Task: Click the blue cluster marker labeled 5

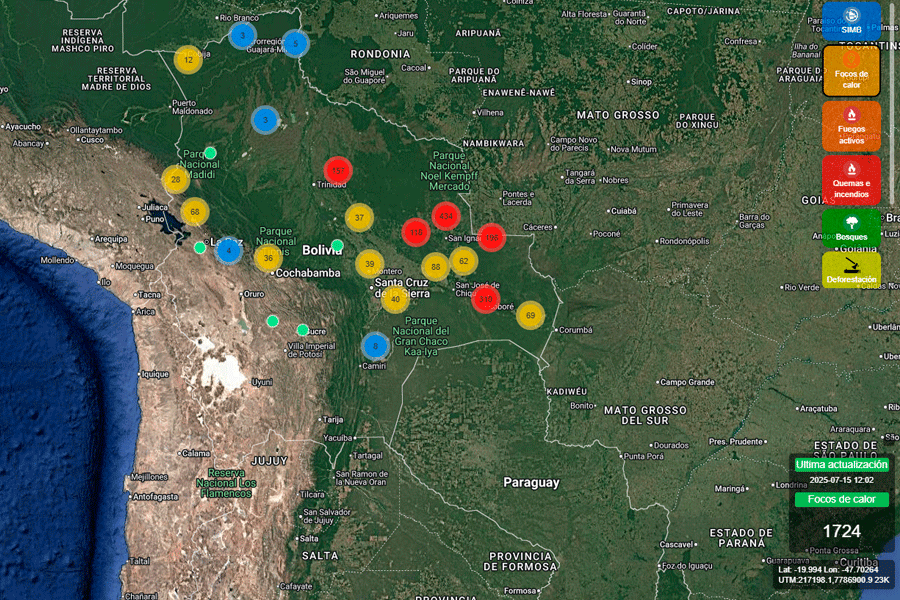Action: click(x=295, y=44)
